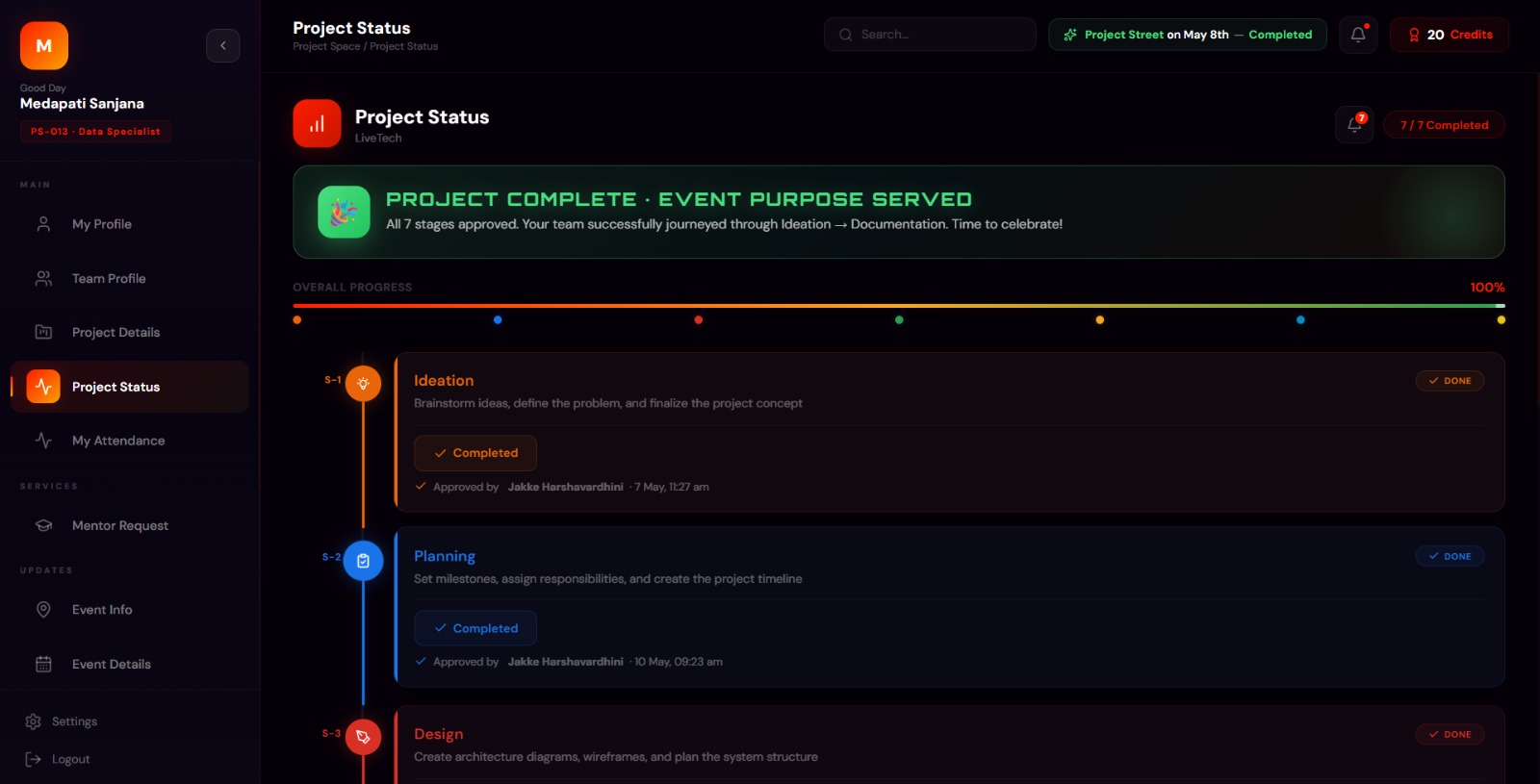Click Jakke Harshavardhini in the Planning card
Viewport: 1540px width, 784px height.
pos(566,662)
